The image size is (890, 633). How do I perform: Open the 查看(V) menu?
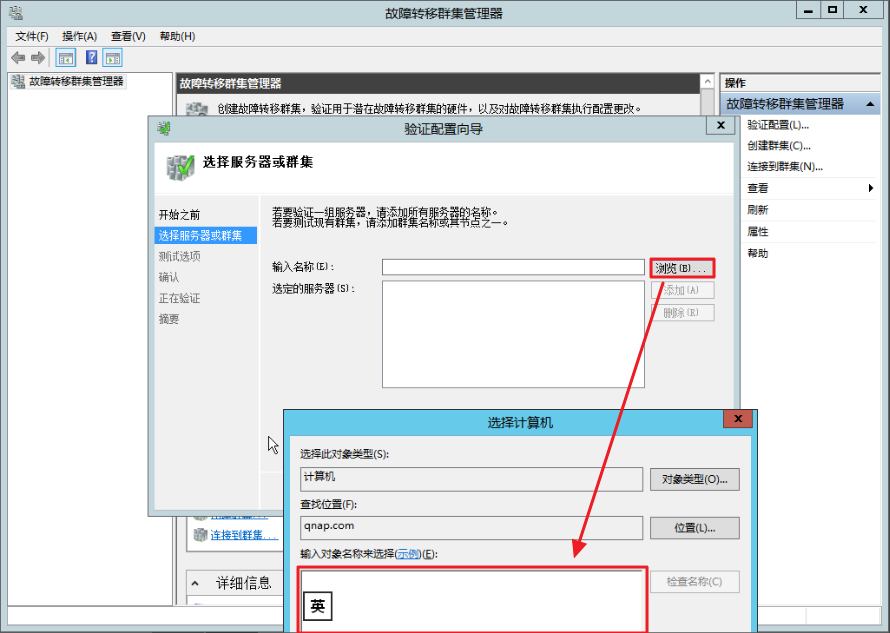point(128,36)
